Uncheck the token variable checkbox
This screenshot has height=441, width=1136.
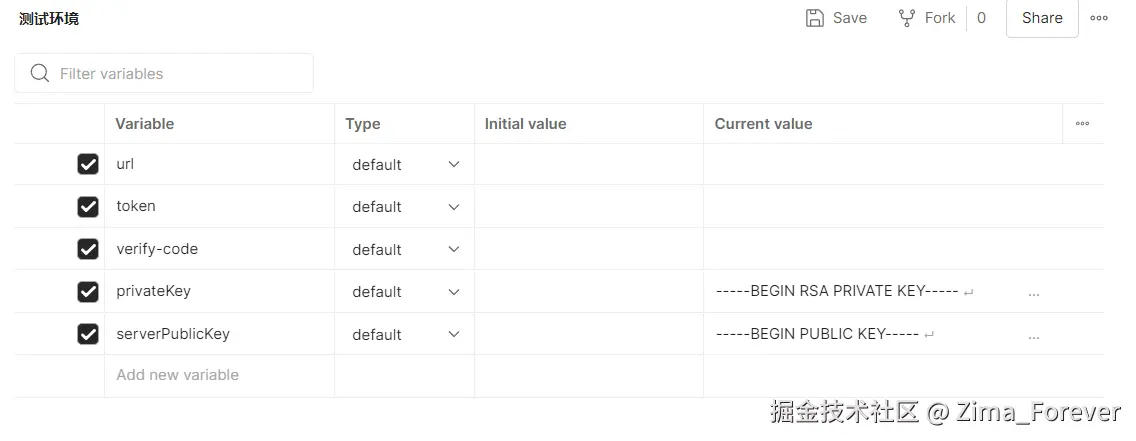(88, 207)
